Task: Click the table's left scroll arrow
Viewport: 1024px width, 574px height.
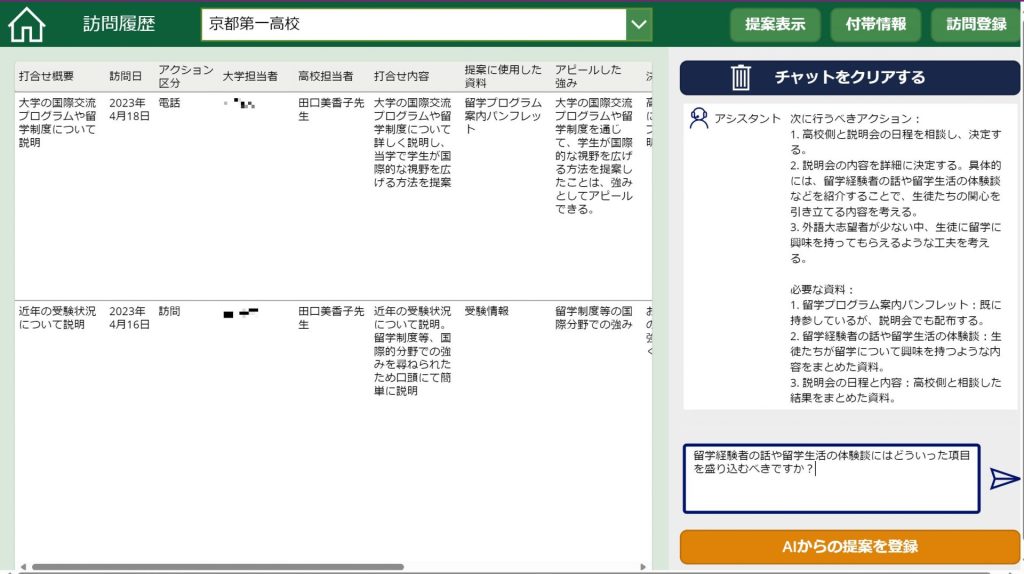Action: tap(21, 567)
